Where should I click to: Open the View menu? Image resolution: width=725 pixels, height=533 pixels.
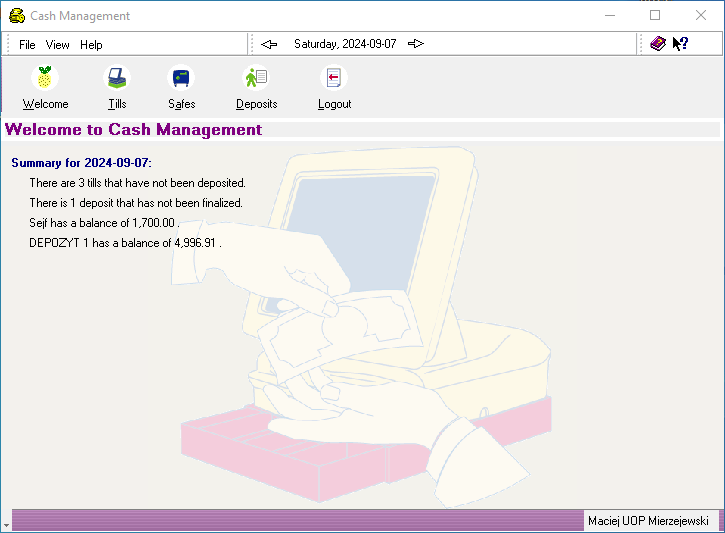click(57, 45)
